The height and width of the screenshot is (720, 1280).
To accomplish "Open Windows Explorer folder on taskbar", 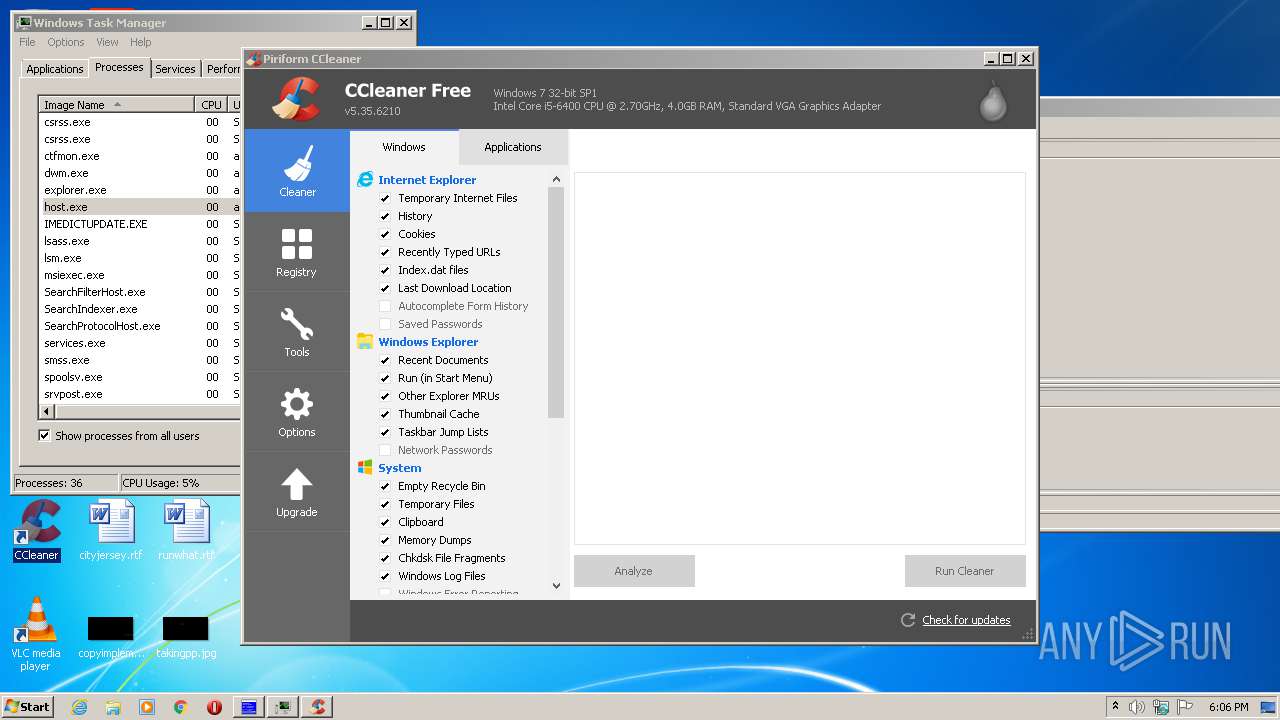I will click(x=113, y=707).
